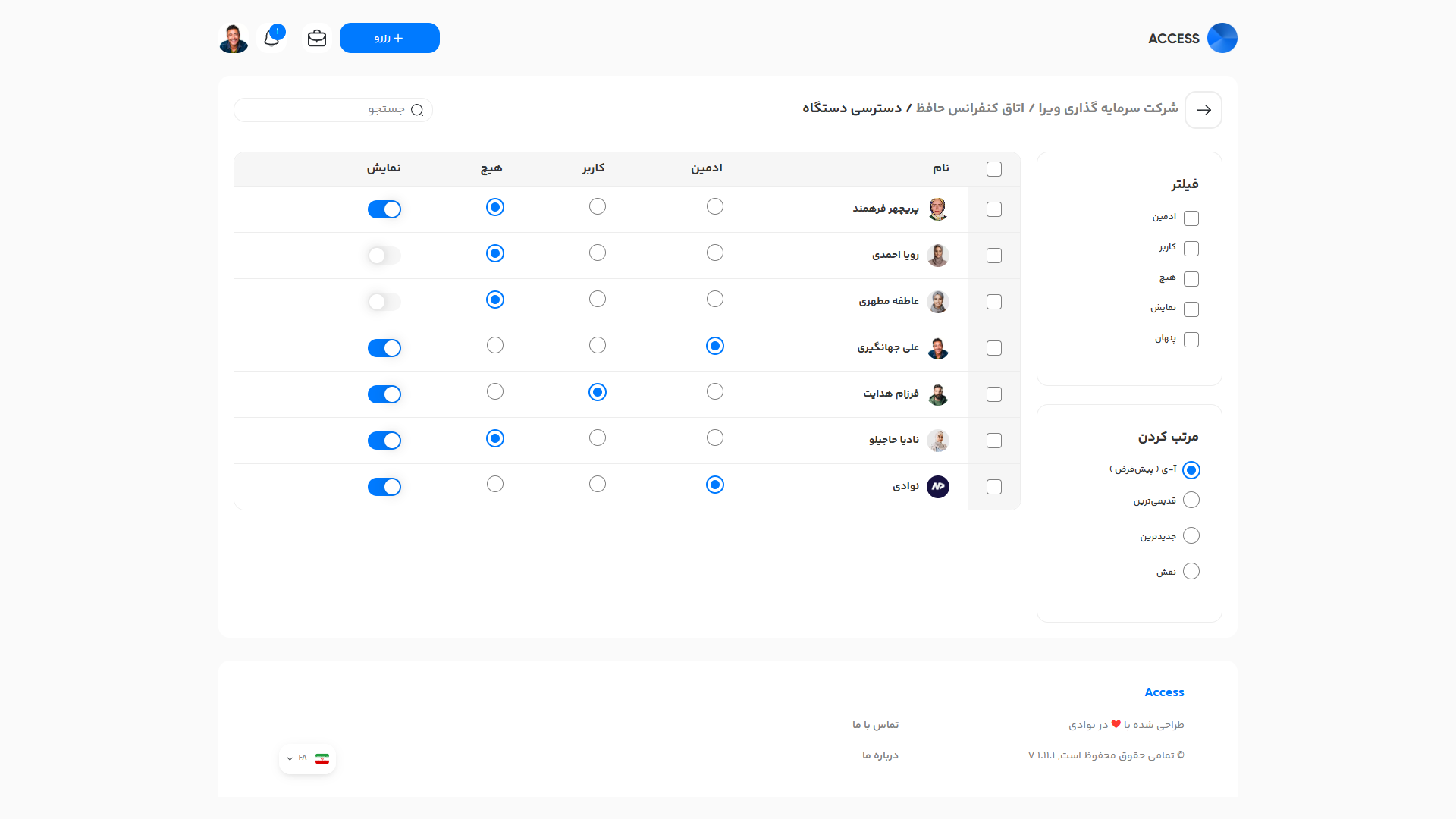This screenshot has width=1456, height=819.
Task: Click the جستجو search field
Action: pyautogui.click(x=326, y=110)
